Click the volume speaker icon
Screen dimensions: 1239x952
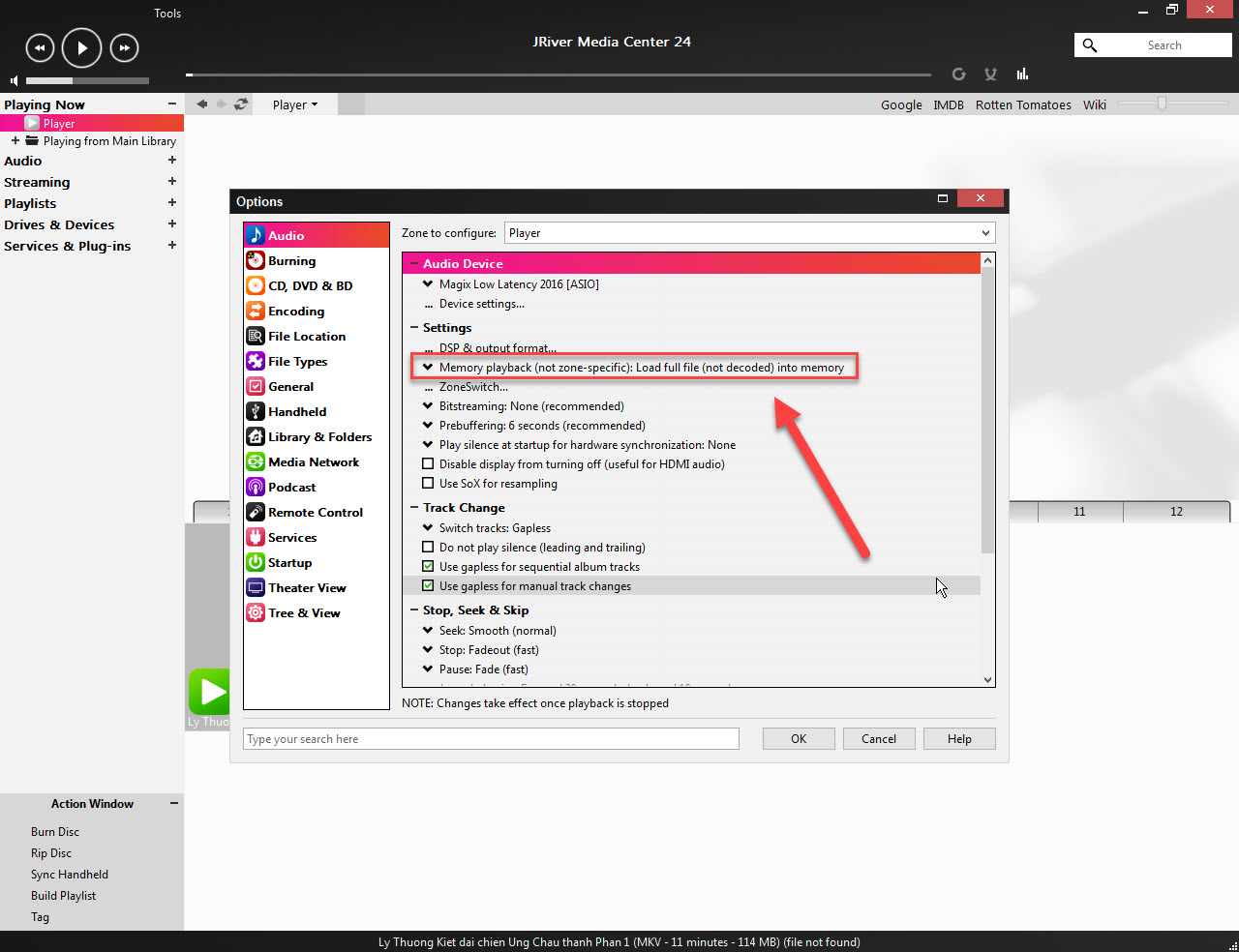(14, 80)
